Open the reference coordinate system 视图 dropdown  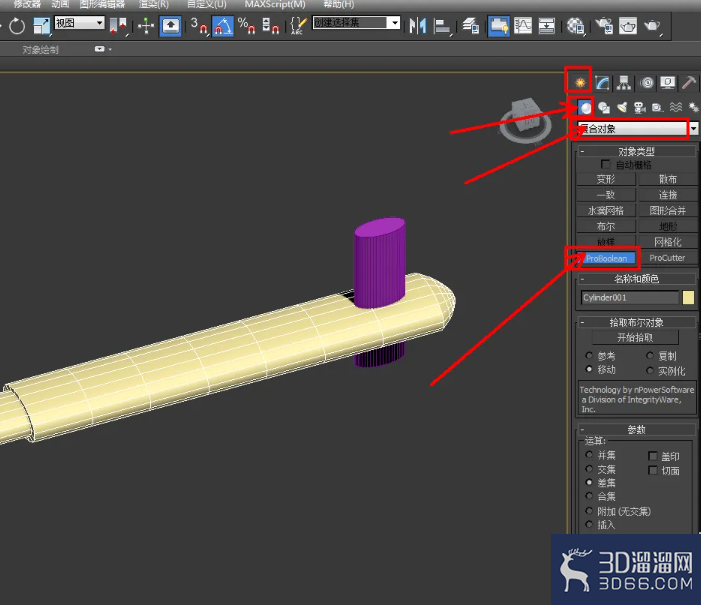coord(80,22)
